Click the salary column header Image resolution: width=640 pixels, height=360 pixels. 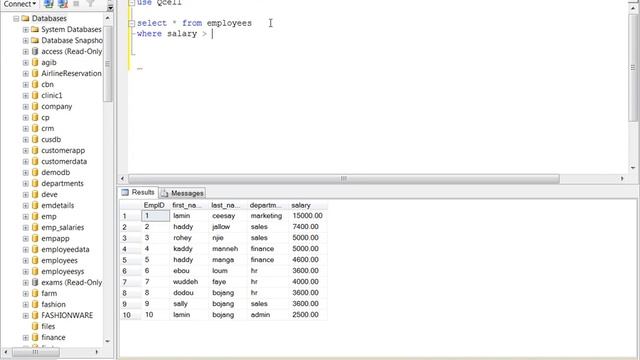tap(307, 205)
